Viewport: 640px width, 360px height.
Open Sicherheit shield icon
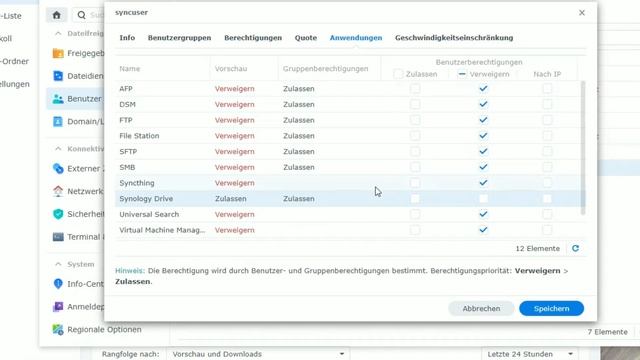tap(58, 214)
